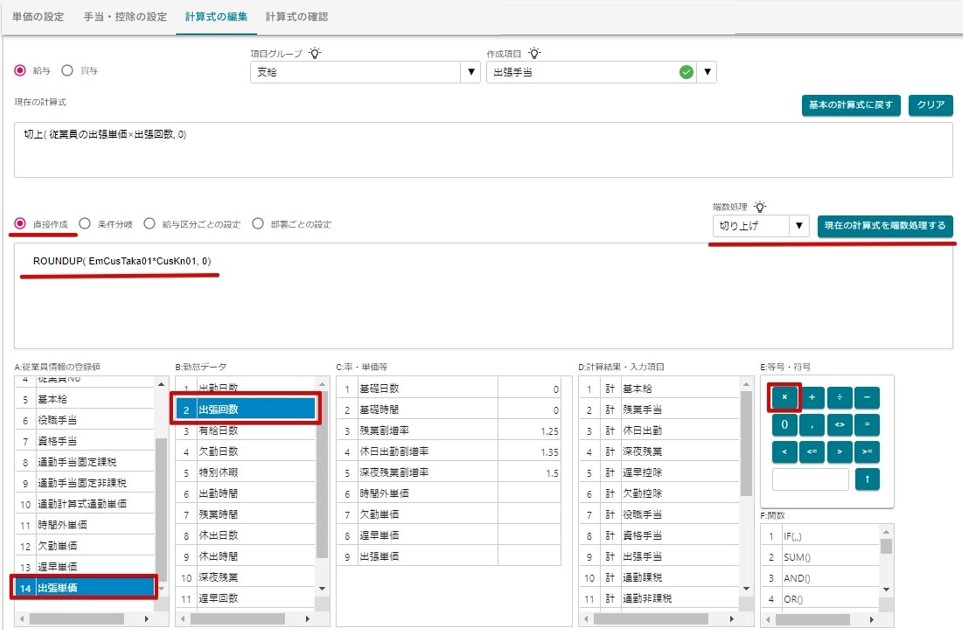This screenshot has height=630, width=963.
Task: Switch to the 単価の設定 tab
Action: [38, 17]
